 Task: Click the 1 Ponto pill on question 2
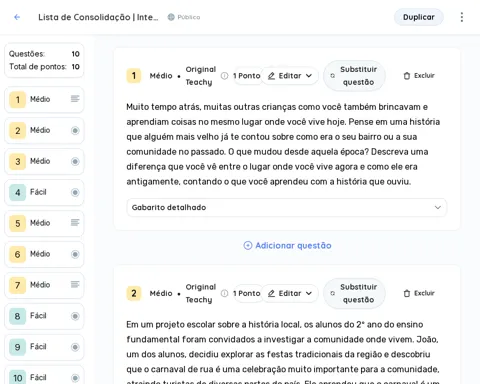(246, 293)
